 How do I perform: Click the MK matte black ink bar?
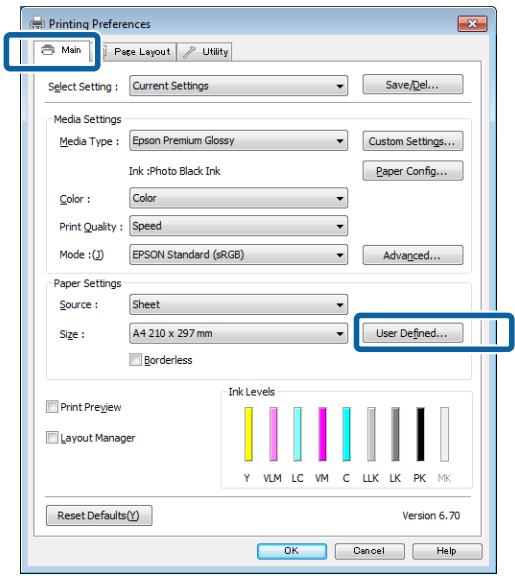tap(444, 434)
